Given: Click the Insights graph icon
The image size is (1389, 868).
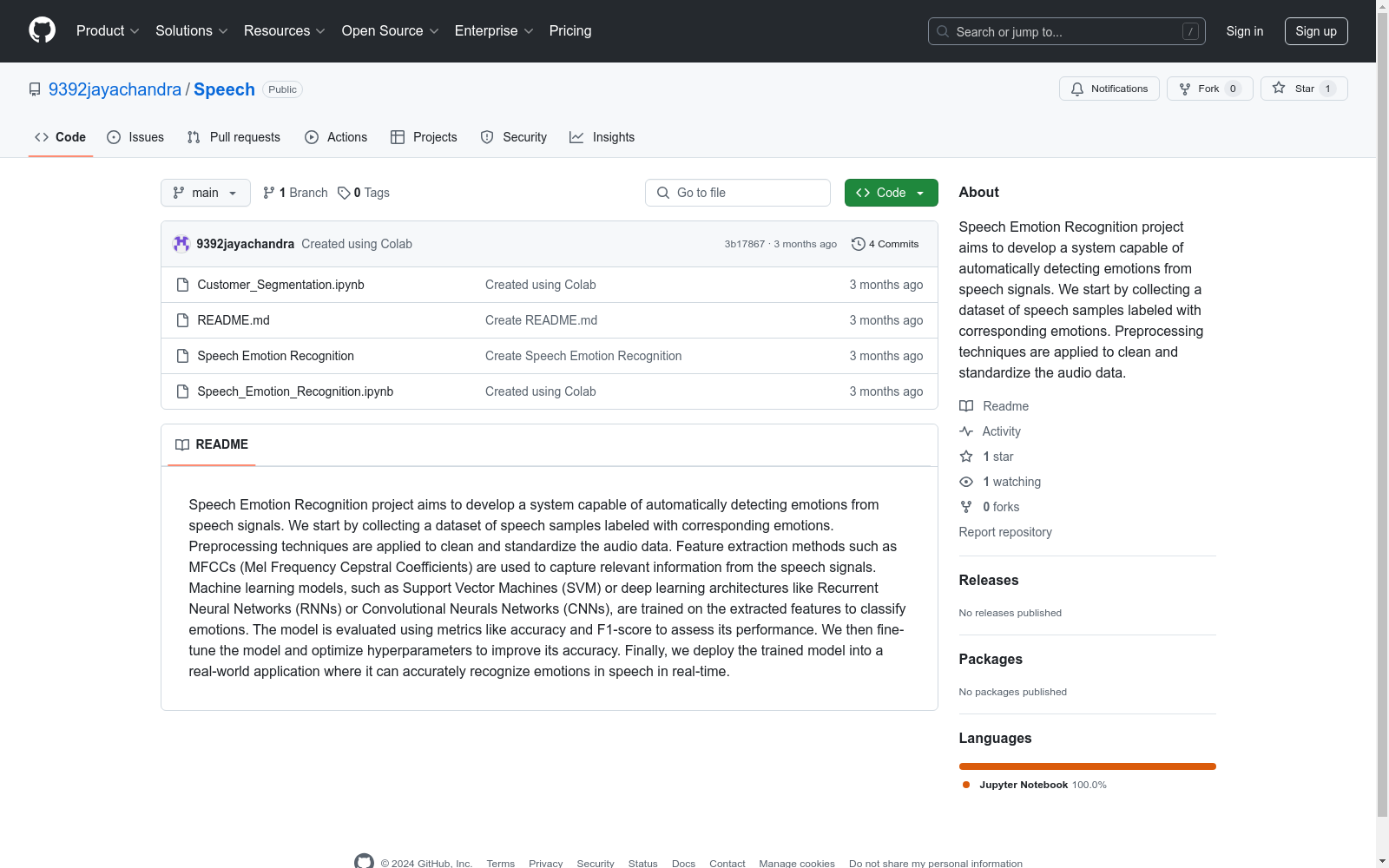Looking at the screenshot, I should coord(576,137).
